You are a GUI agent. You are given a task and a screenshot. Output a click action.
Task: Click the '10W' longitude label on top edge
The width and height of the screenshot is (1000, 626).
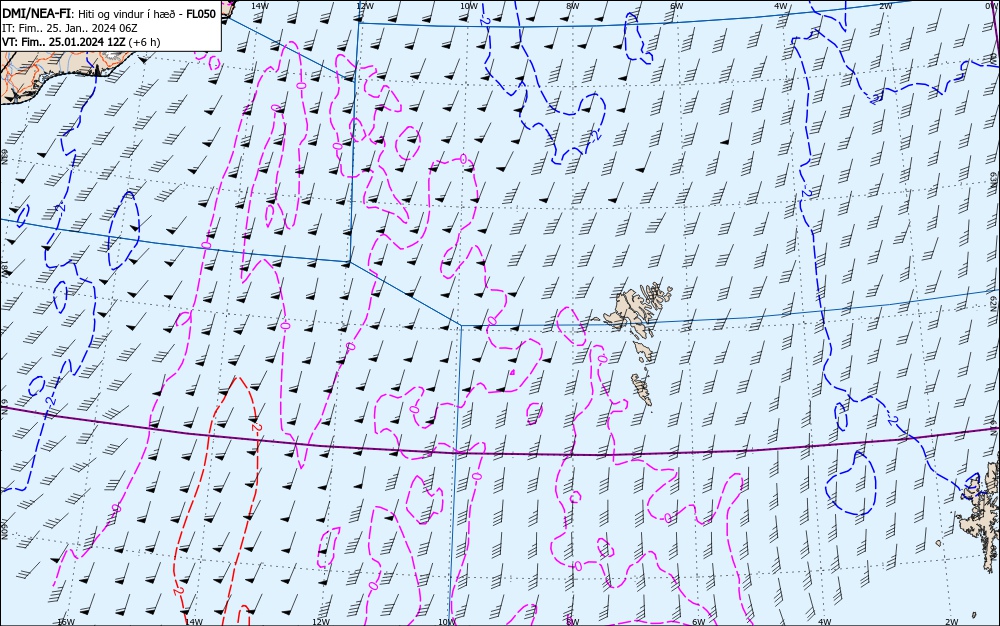pyautogui.click(x=469, y=6)
